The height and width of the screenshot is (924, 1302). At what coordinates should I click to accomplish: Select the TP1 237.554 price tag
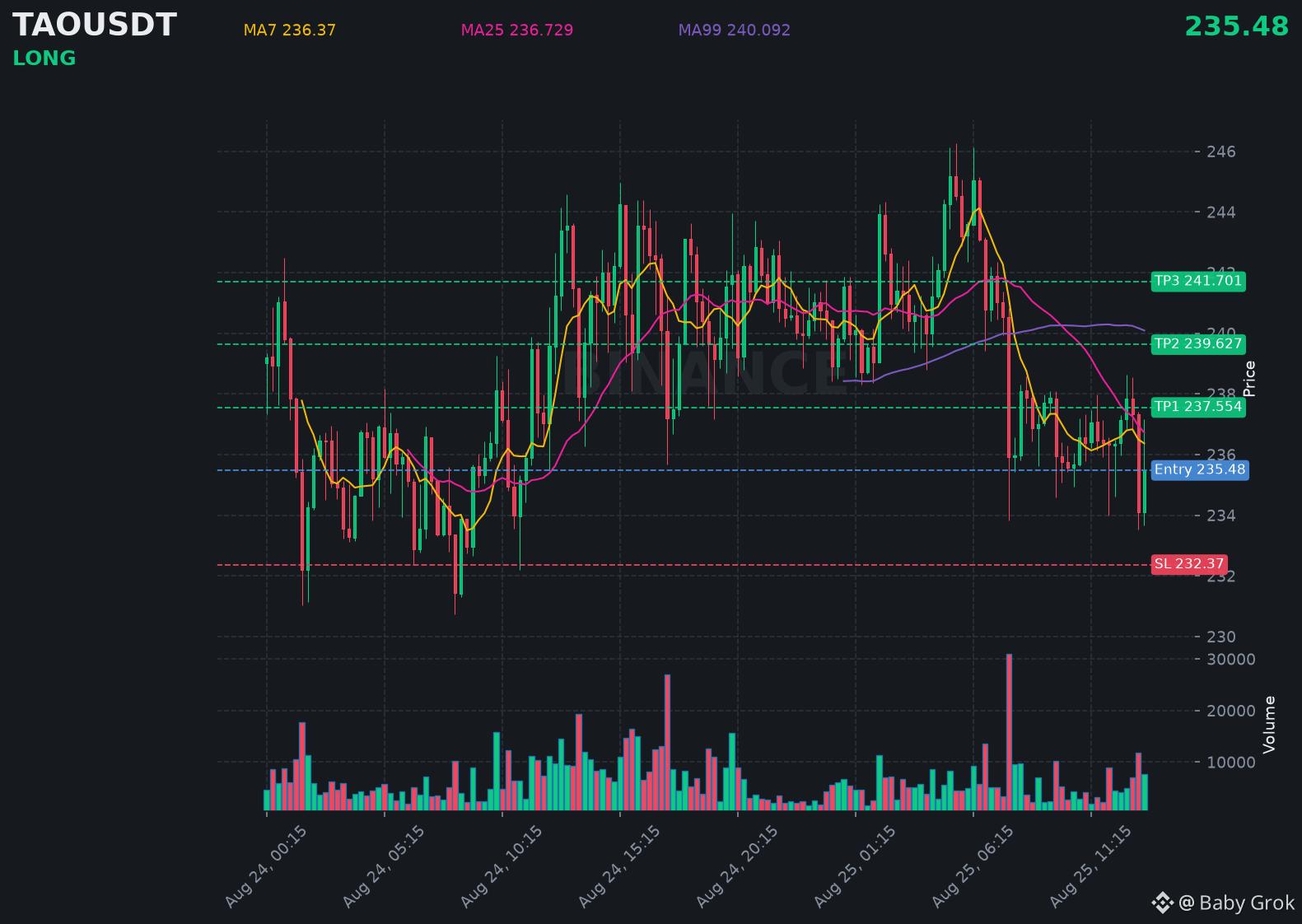click(1198, 406)
